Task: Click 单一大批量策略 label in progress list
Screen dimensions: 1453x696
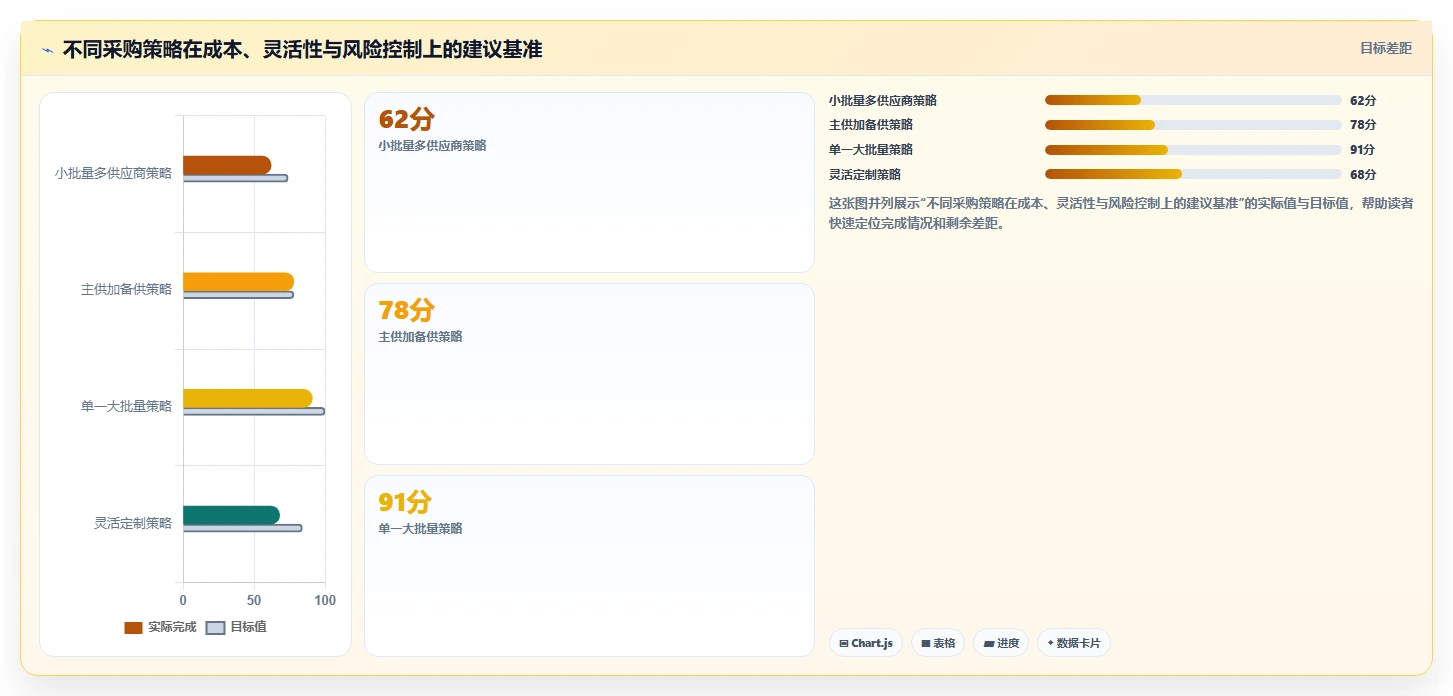Action: (x=871, y=150)
